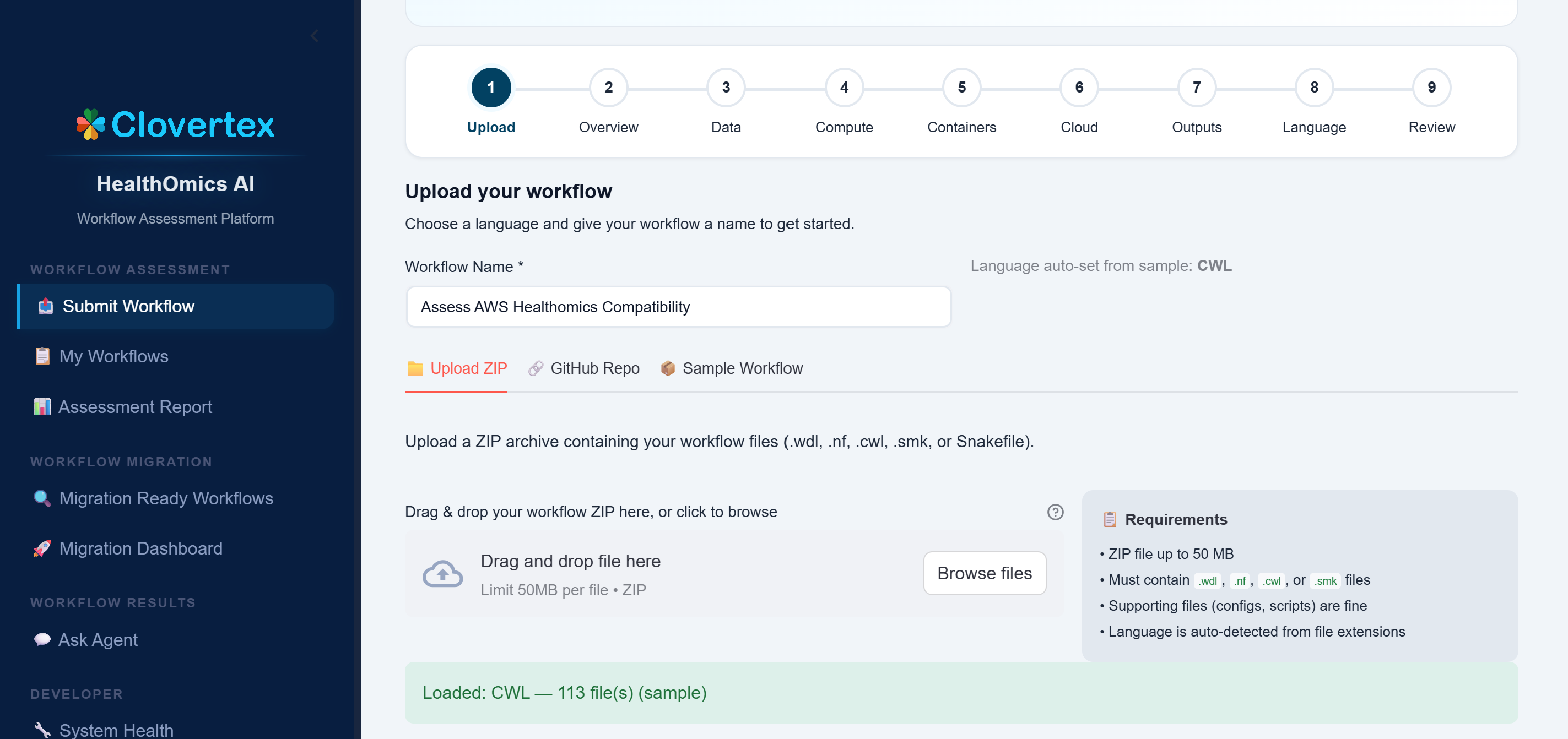Click the GitHub Repo link icon
The height and width of the screenshot is (739, 1568).
pos(535,368)
